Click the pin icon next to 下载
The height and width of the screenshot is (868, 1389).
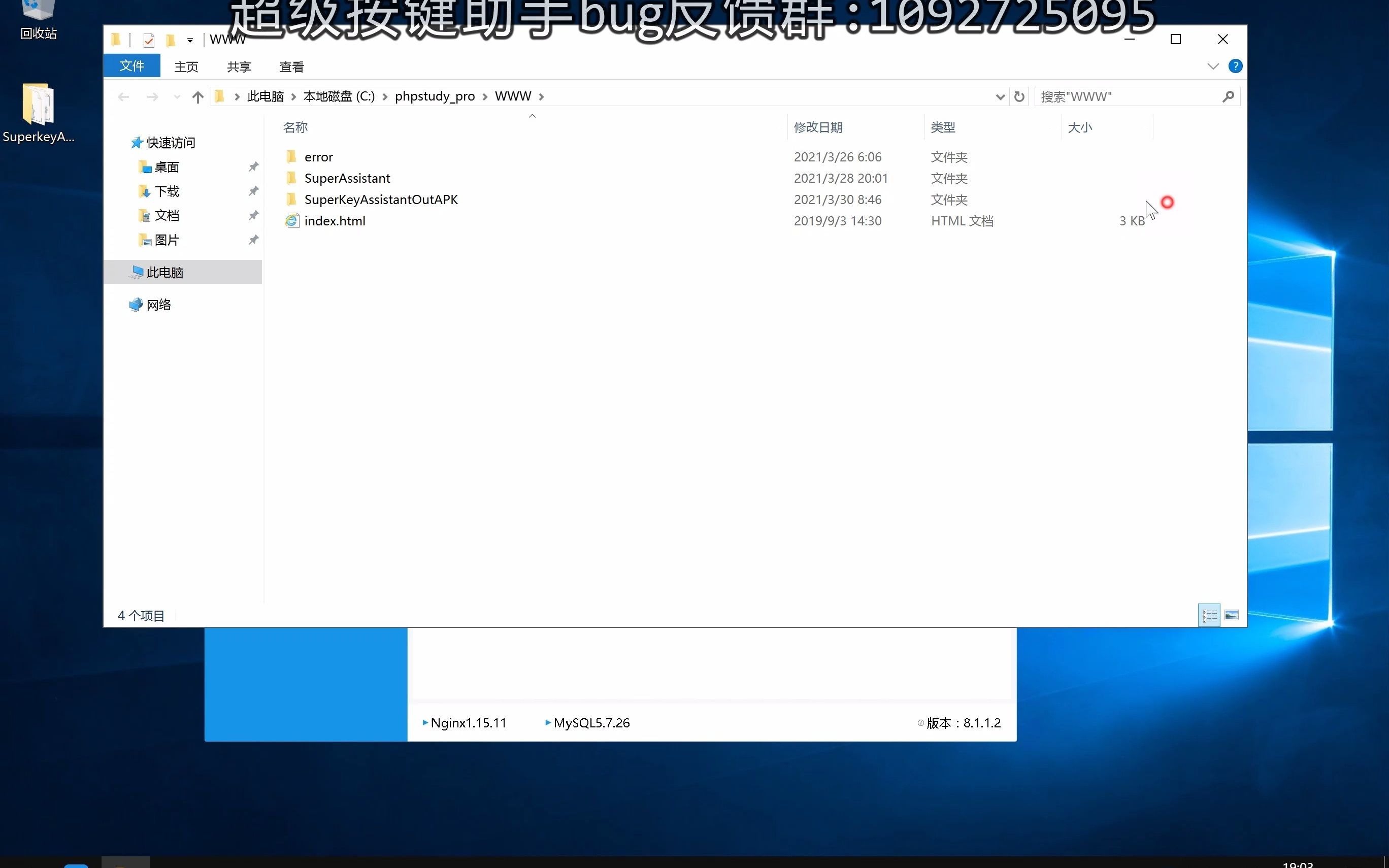[x=253, y=190]
